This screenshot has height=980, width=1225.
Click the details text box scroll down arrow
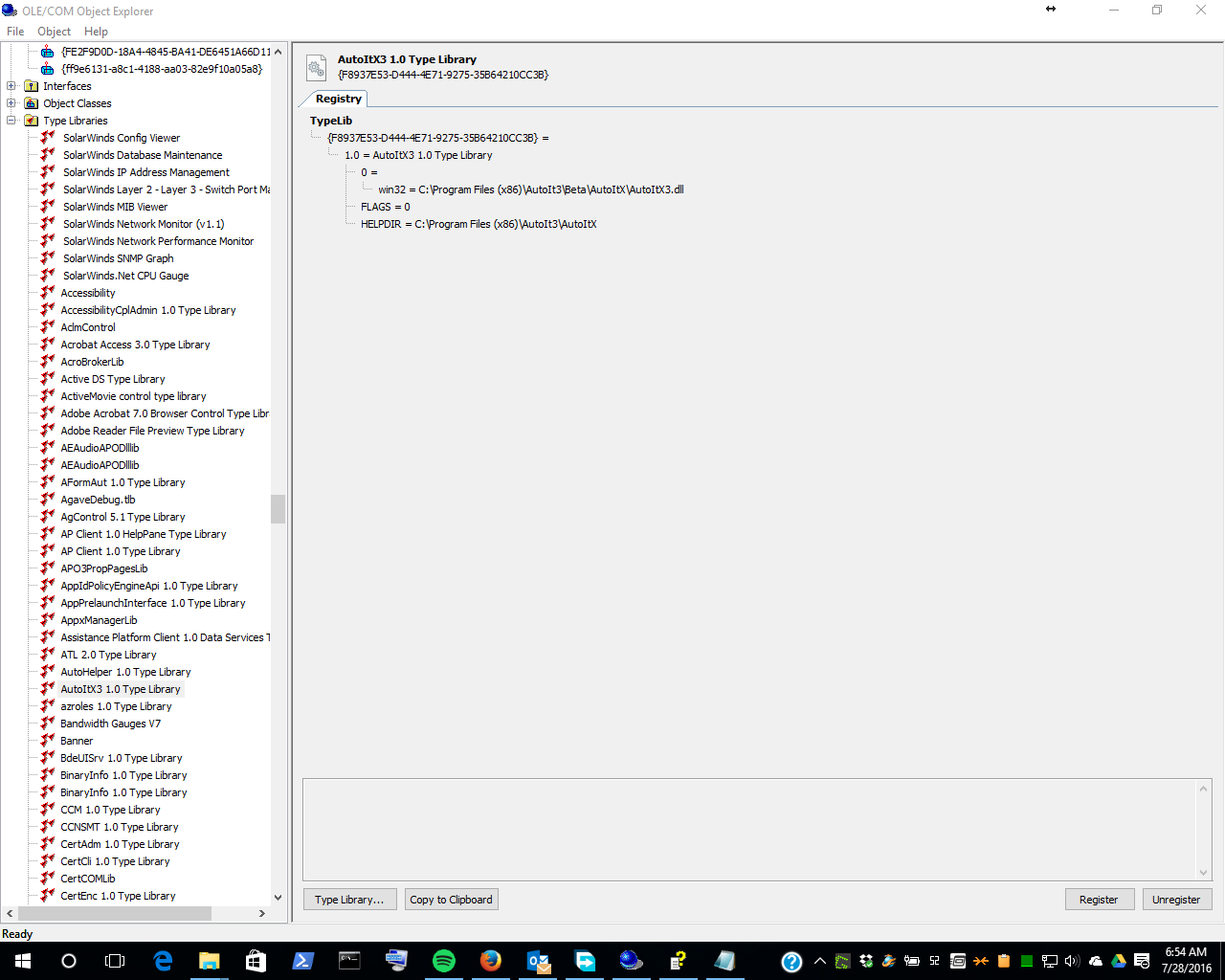[1204, 872]
